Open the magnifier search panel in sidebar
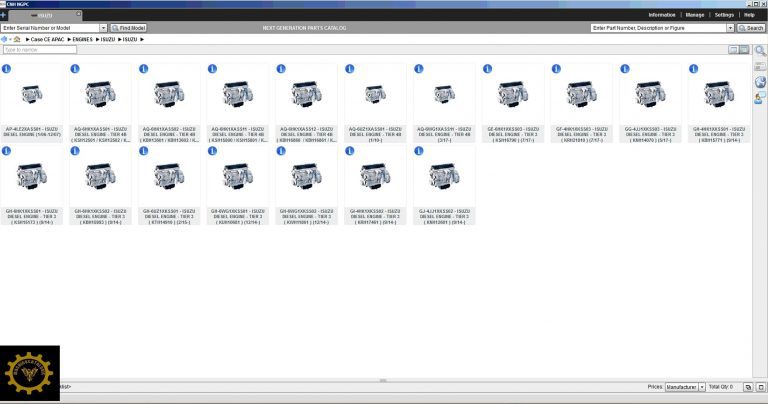 tap(760, 50)
